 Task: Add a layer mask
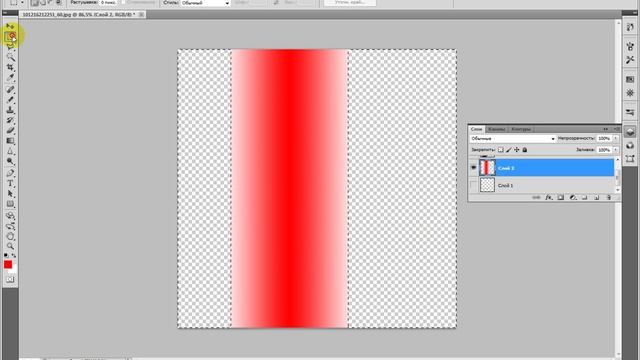click(x=561, y=198)
